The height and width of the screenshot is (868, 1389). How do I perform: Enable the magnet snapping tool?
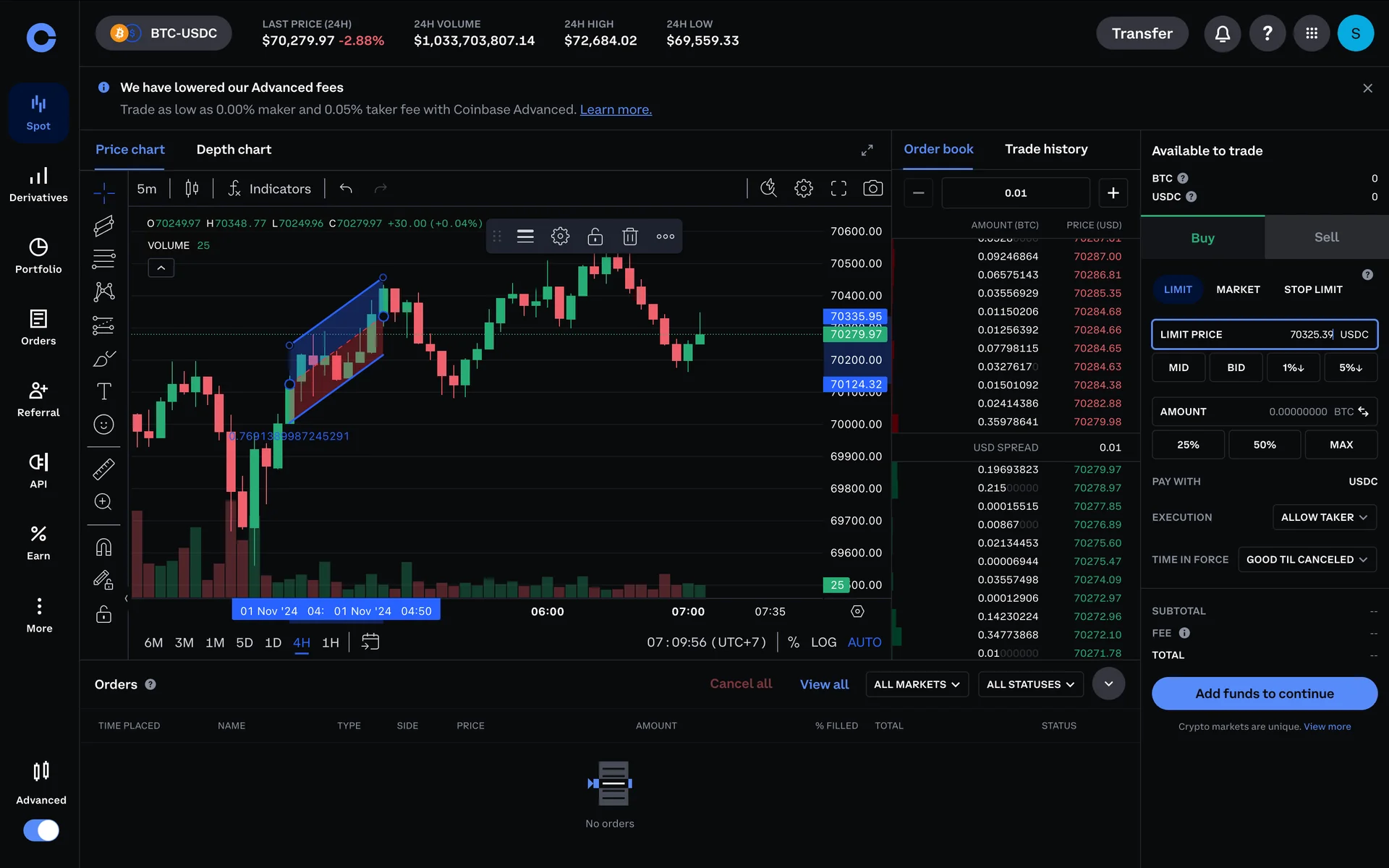103,548
